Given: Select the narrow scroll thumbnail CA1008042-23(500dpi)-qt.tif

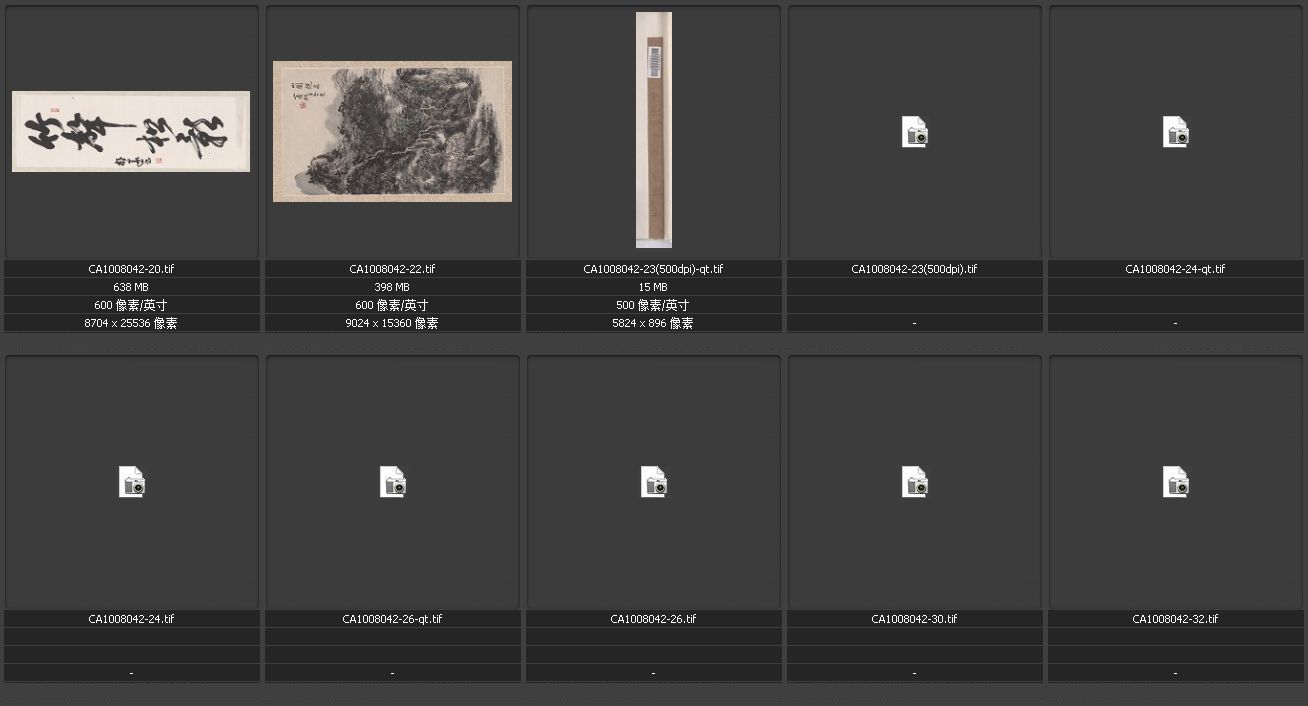Looking at the screenshot, I should click(x=653, y=130).
